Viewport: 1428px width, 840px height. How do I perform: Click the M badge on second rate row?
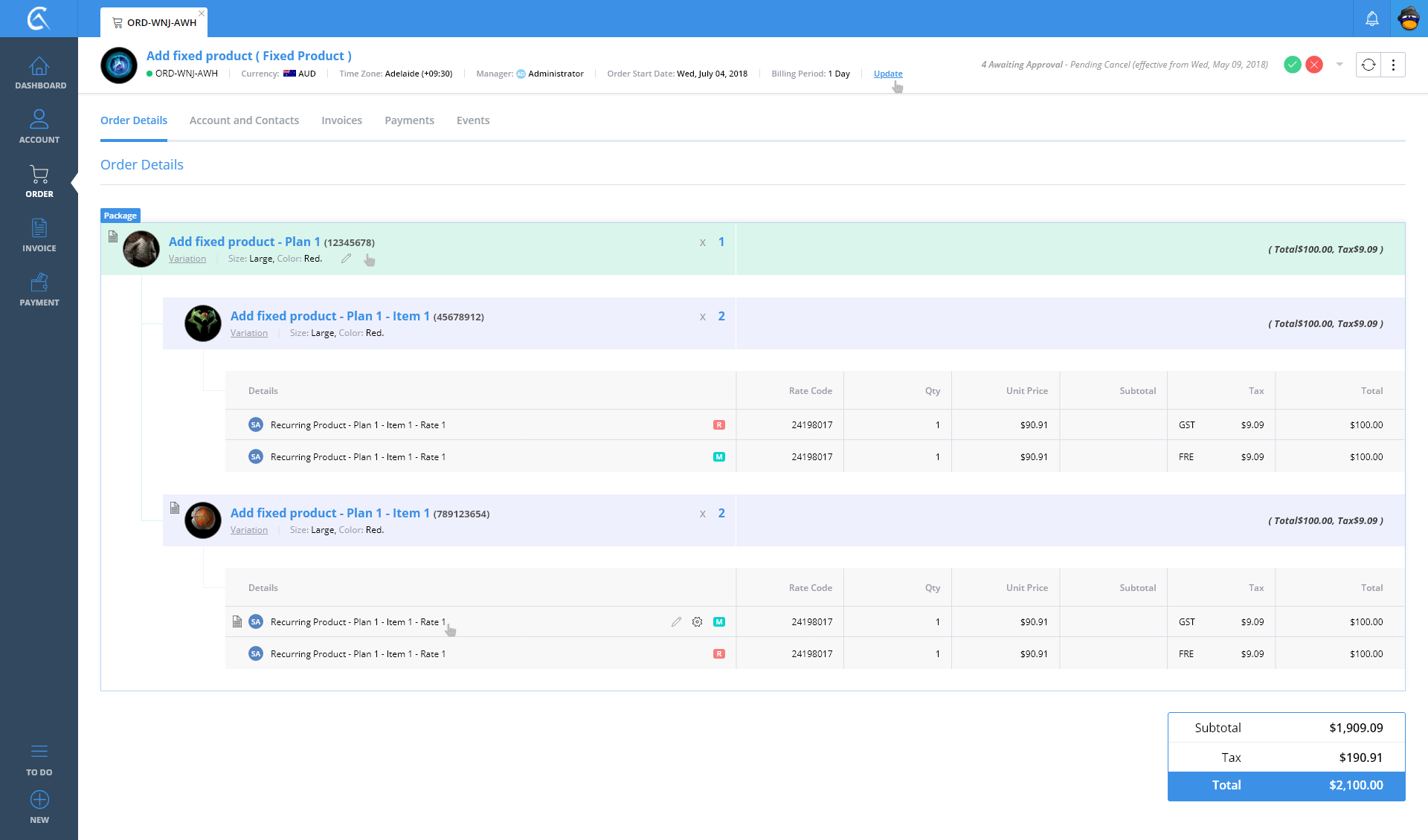click(x=718, y=457)
